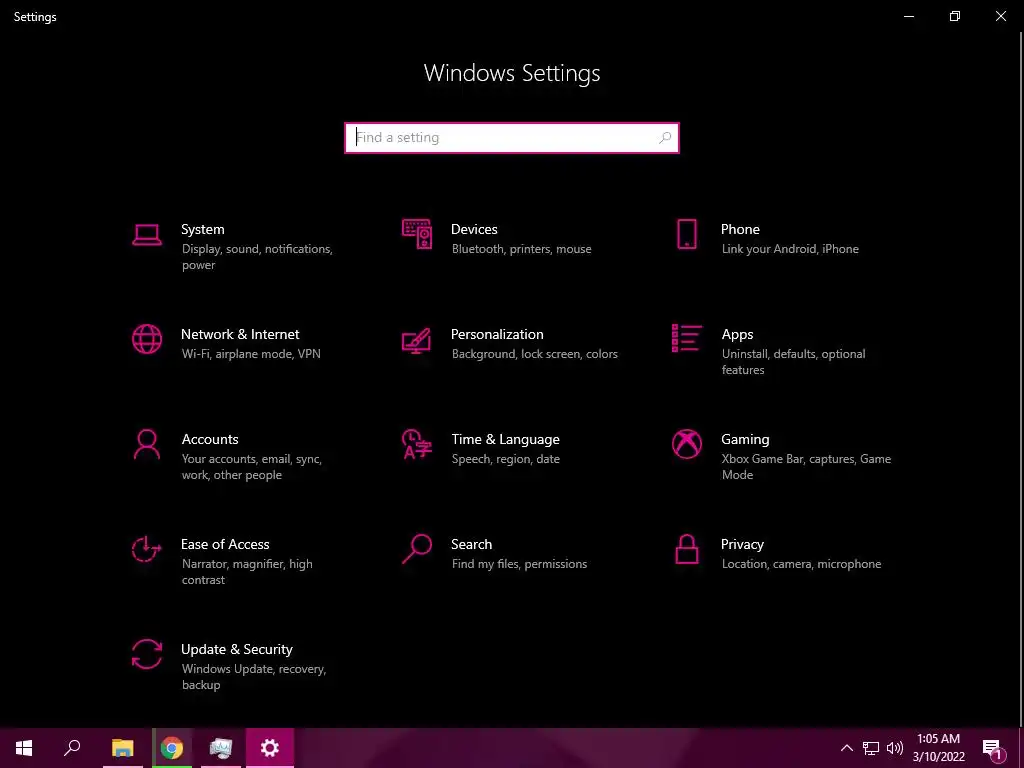Image resolution: width=1024 pixels, height=768 pixels.
Task: Select the Apps category title
Action: [737, 334]
